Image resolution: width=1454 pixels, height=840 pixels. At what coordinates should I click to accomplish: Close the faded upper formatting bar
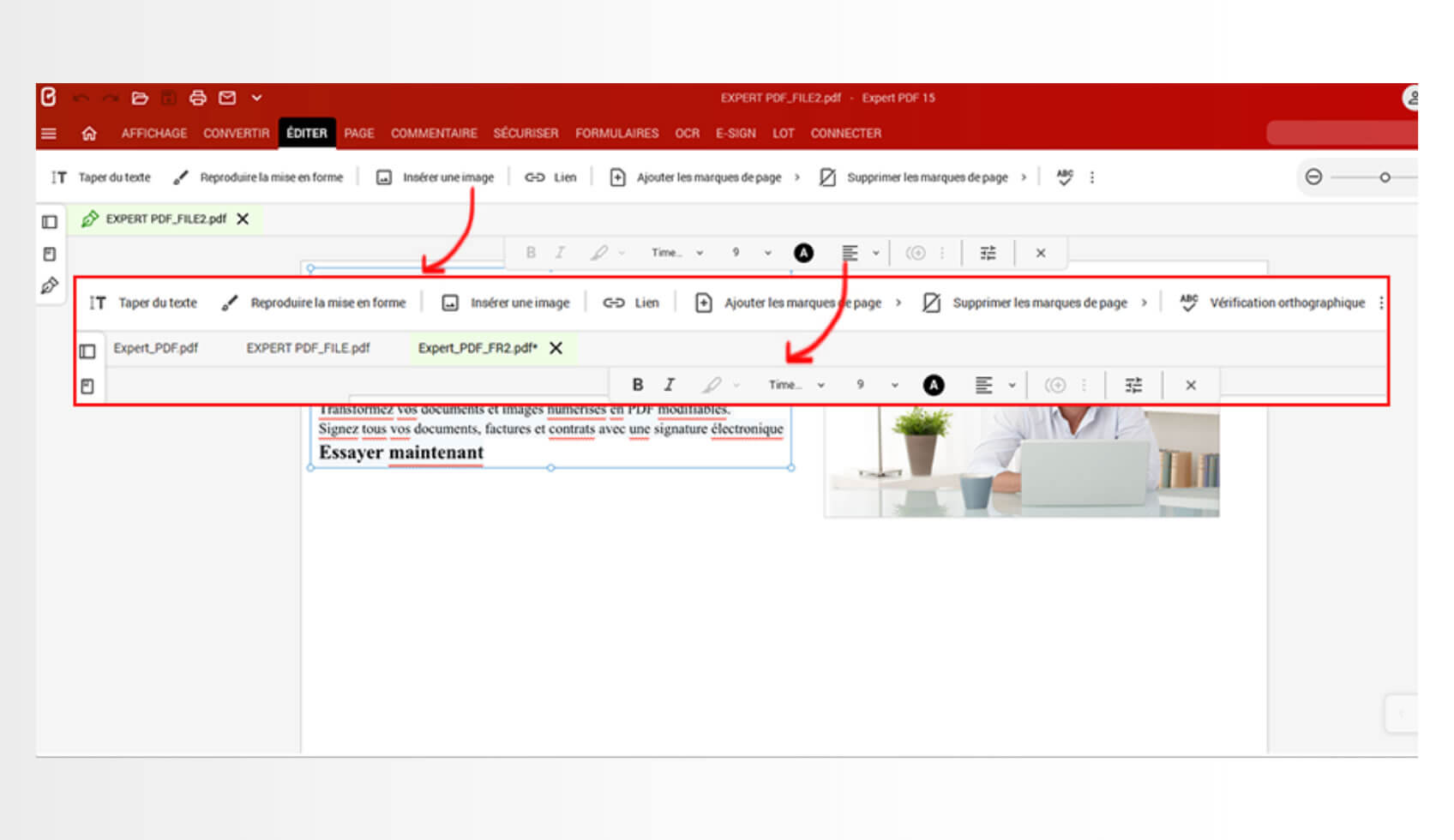(x=1041, y=253)
